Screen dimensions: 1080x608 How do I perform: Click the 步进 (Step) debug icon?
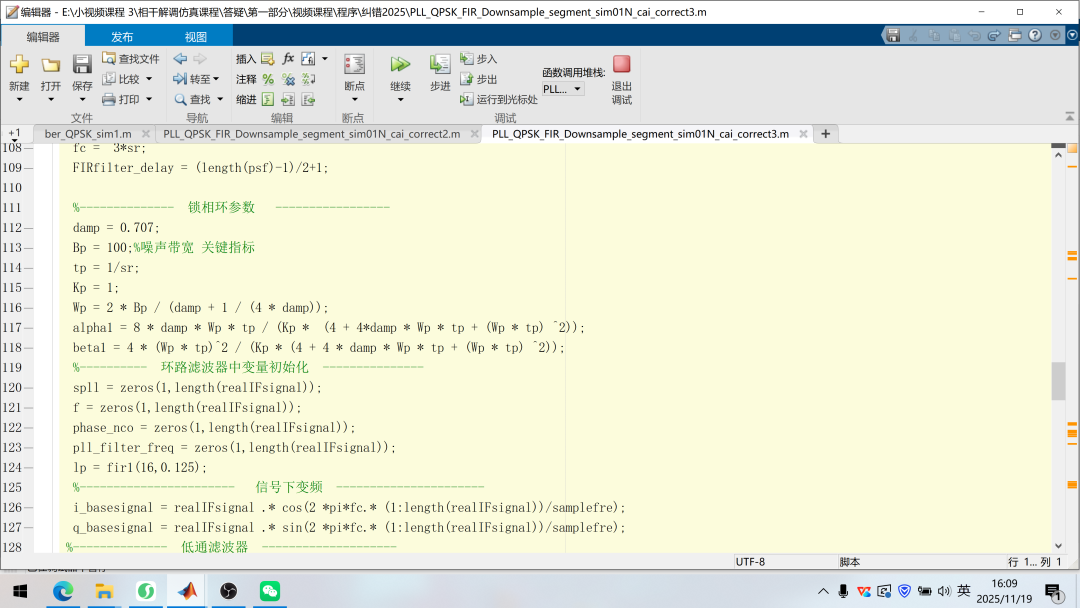440,65
